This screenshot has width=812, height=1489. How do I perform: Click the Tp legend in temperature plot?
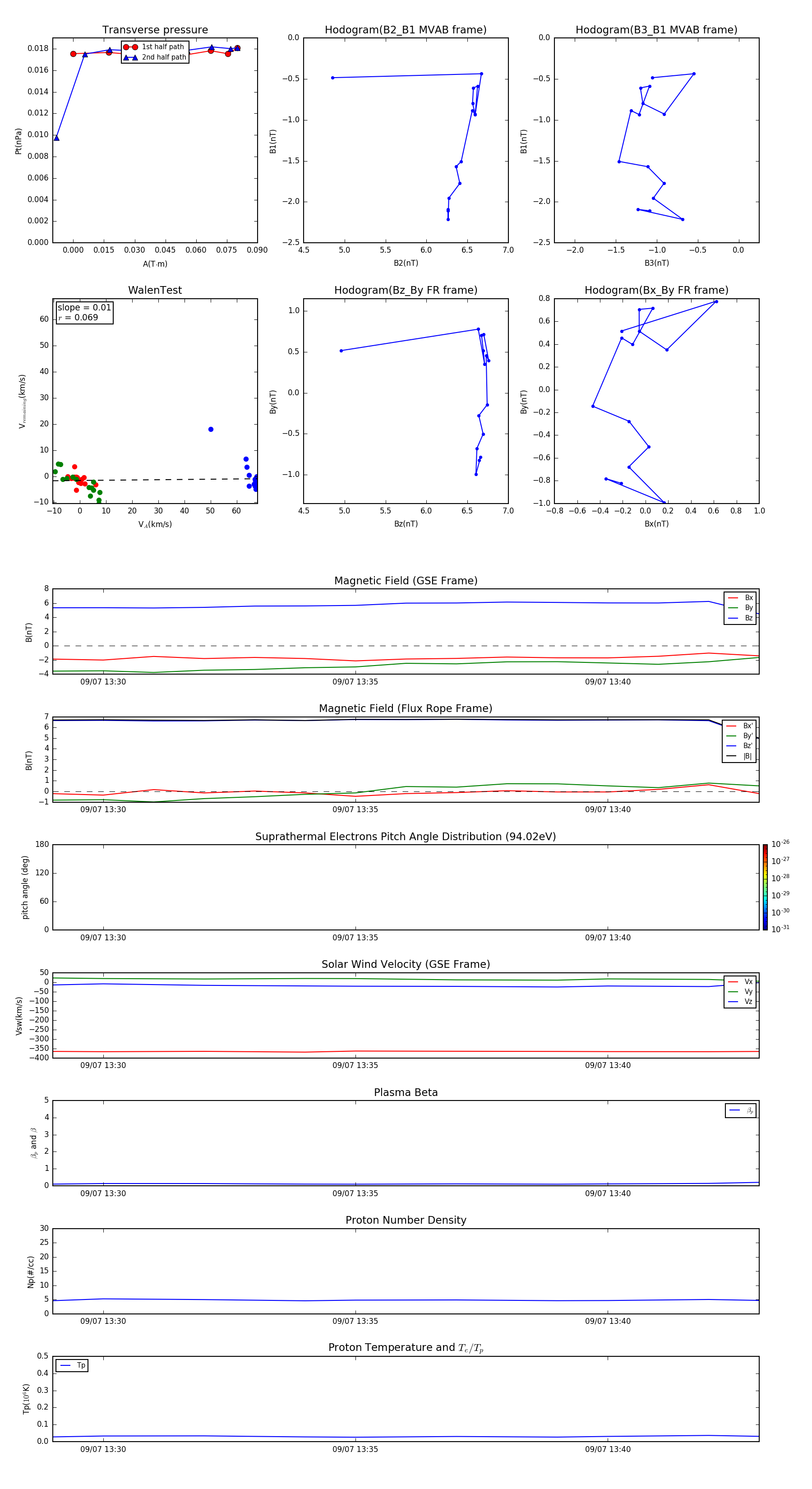pos(72,1365)
